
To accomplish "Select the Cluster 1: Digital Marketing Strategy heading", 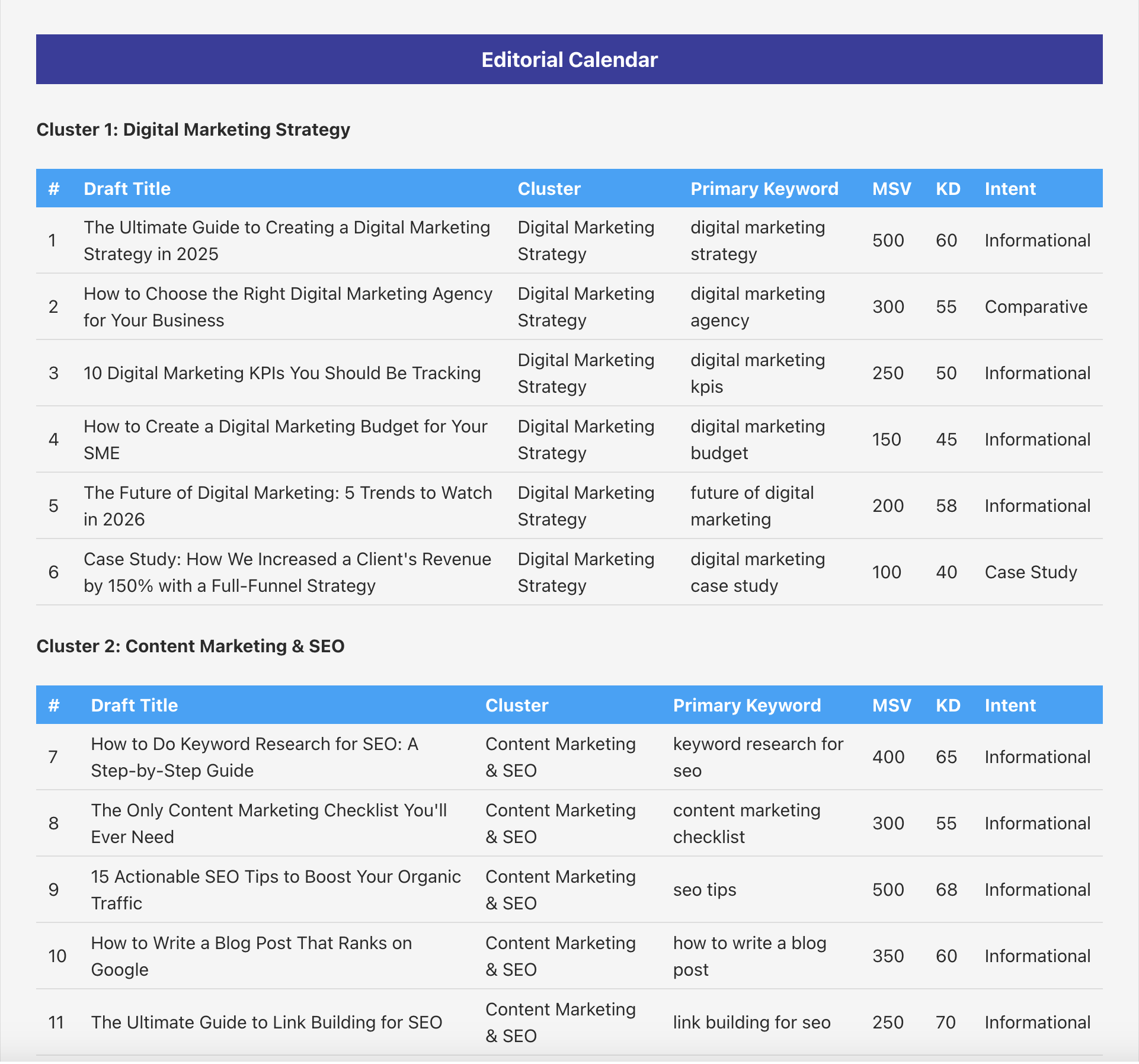I will (x=193, y=129).
